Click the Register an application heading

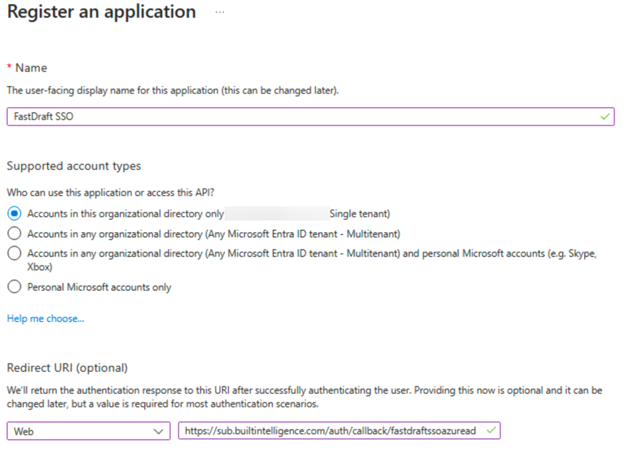101,12
